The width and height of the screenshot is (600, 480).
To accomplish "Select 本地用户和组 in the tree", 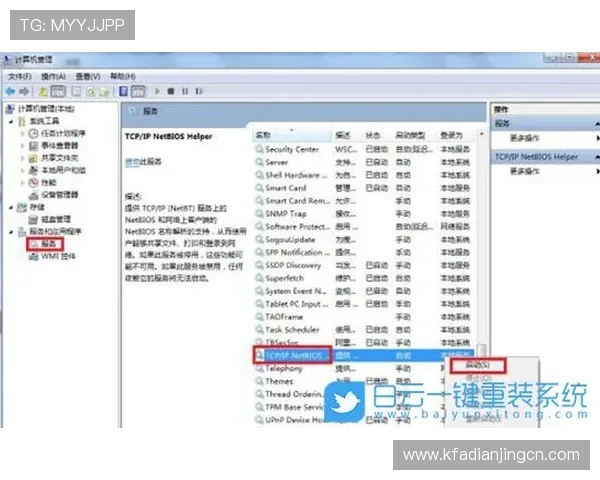I will click(63, 170).
